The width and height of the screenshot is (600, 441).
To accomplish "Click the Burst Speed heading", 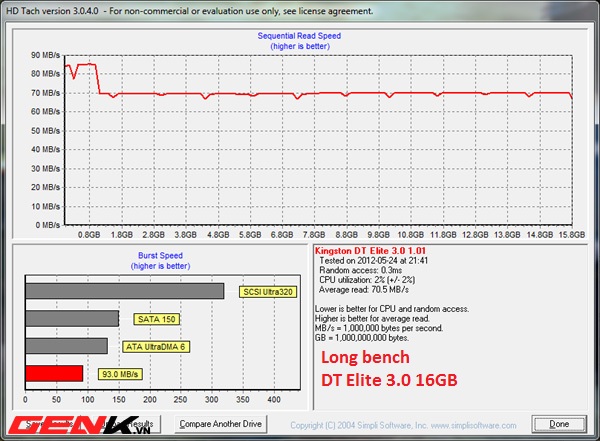I will (x=160, y=256).
